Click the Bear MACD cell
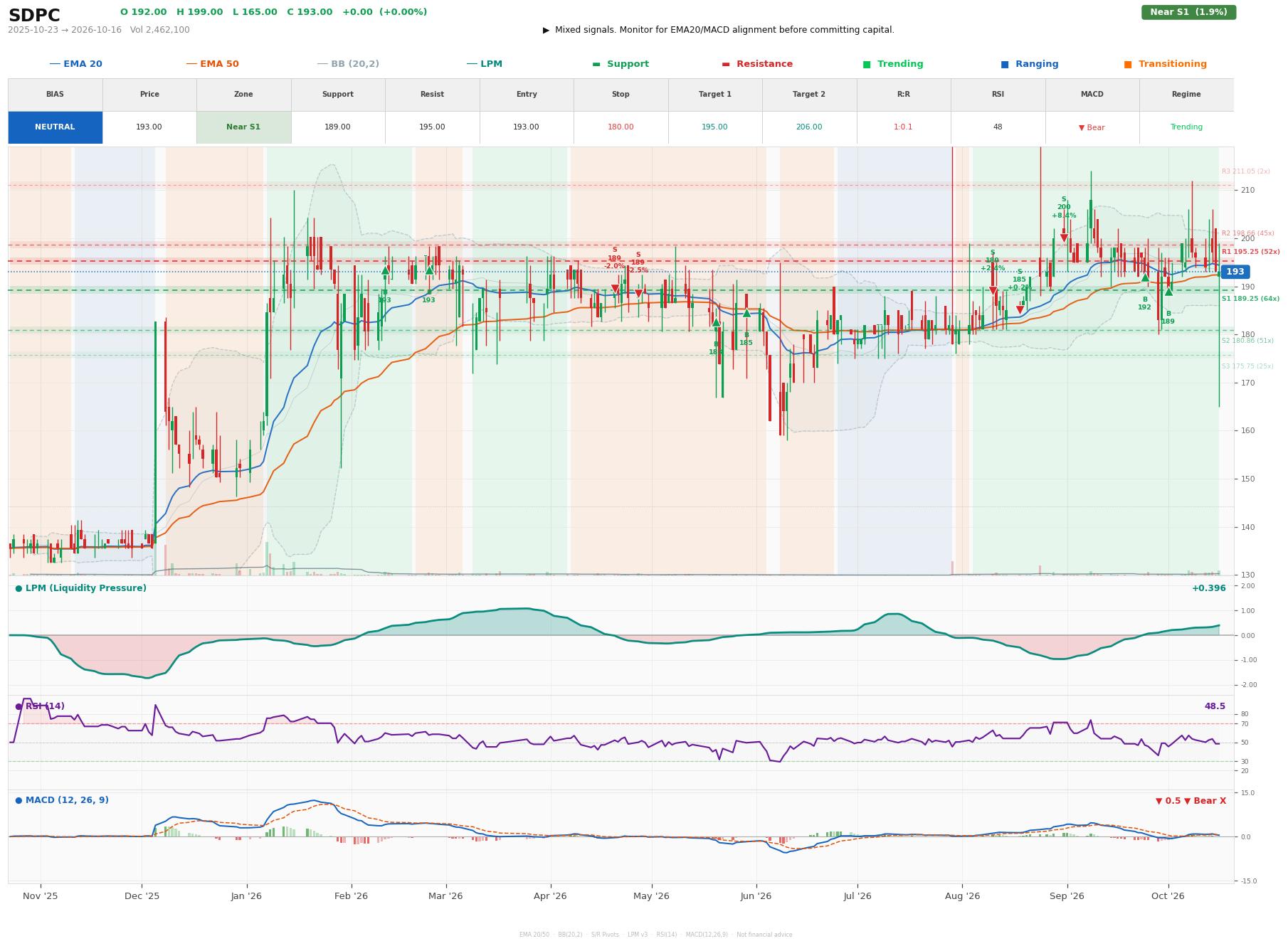The image size is (1288, 946). click(1092, 127)
